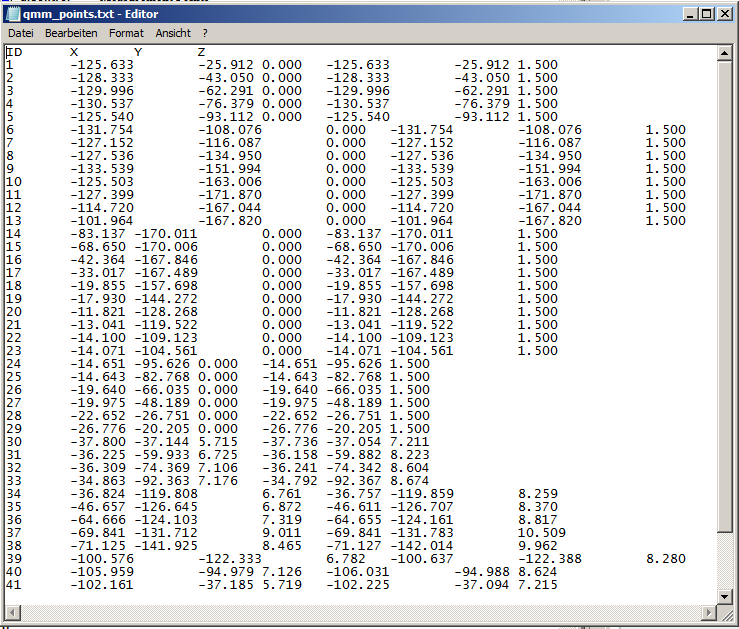Click the horizontal scrollbar track
739x629 pixels.
click(x=360, y=612)
